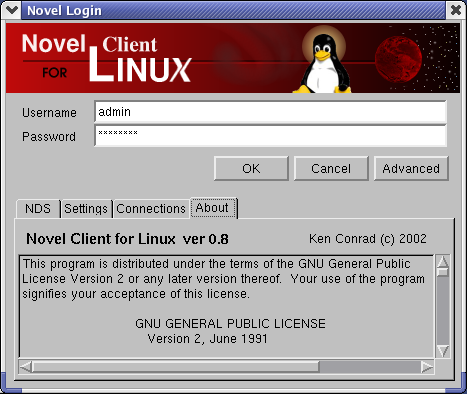Click the 'GNU GENERAL PUBLIC LICENSE' line

[230, 324]
